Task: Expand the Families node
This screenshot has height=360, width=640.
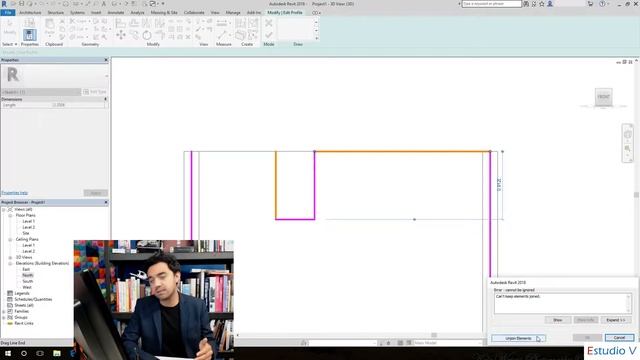Action: [4, 311]
